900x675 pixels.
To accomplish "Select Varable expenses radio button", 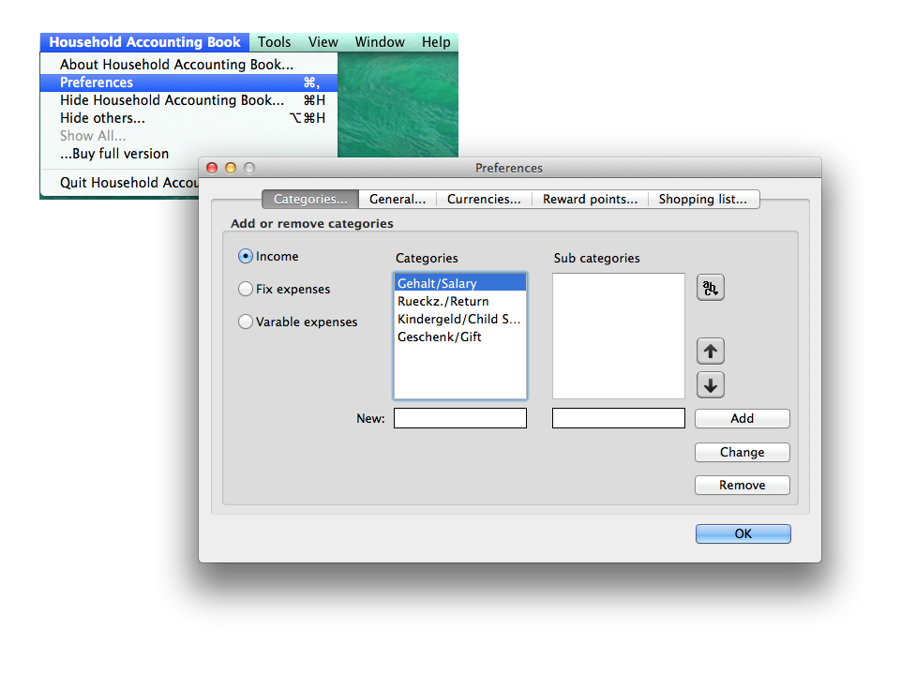I will (246, 322).
